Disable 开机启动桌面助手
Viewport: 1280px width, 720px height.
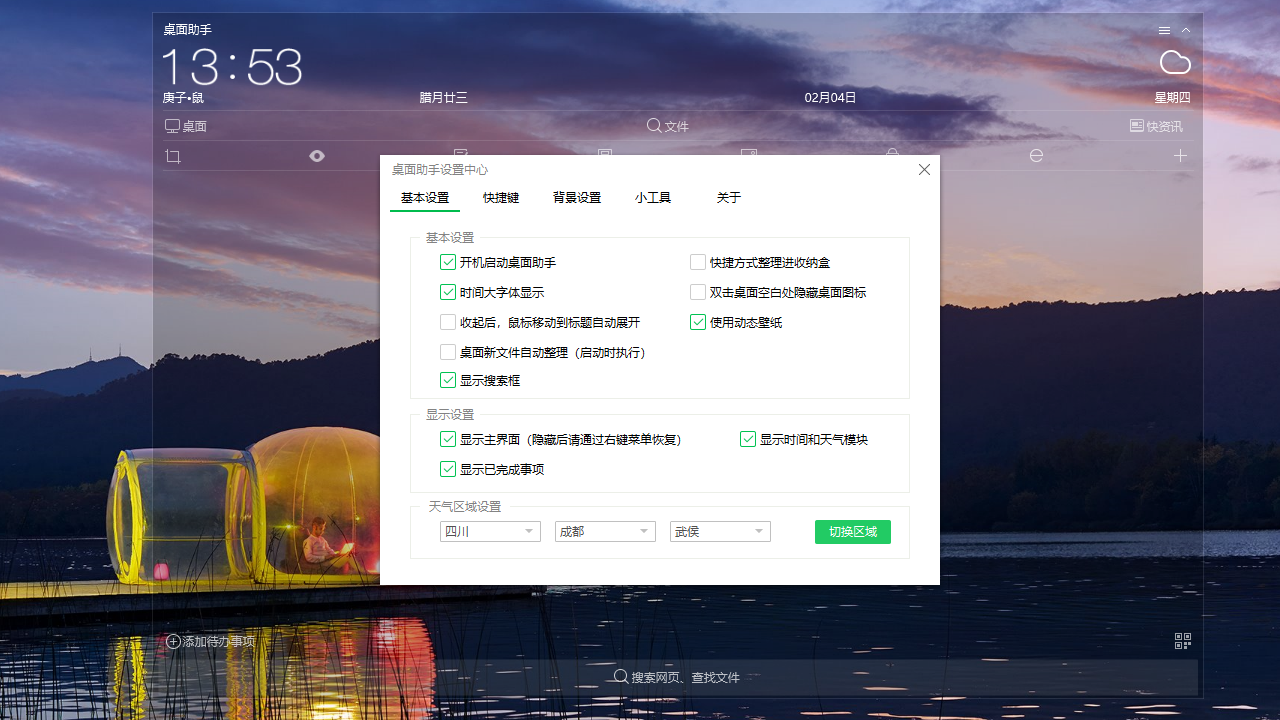click(x=448, y=262)
